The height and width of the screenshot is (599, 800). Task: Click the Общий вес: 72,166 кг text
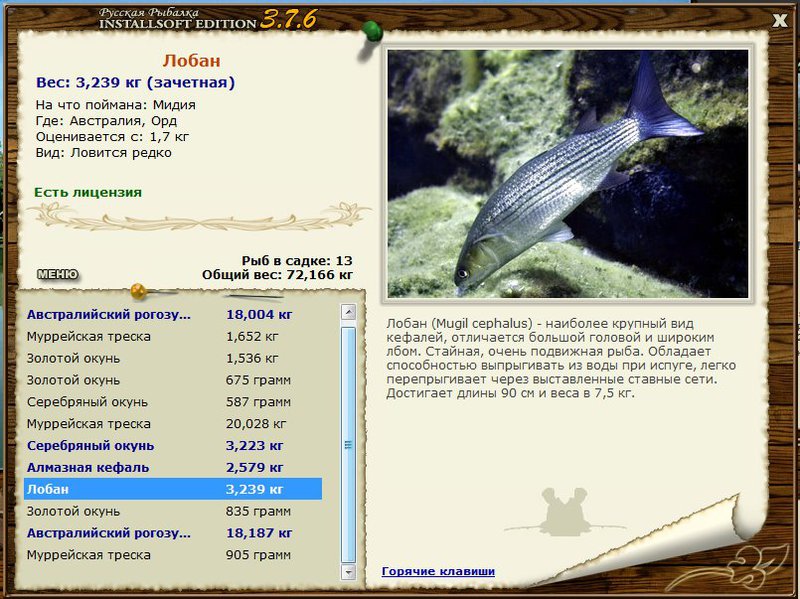277,275
